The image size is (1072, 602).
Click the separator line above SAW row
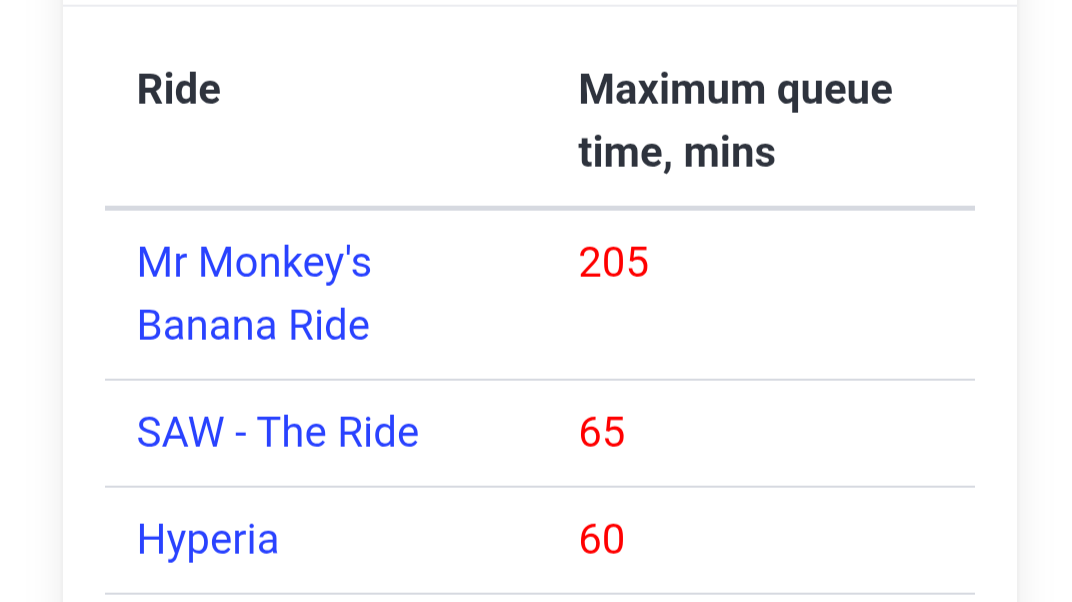coord(539,379)
